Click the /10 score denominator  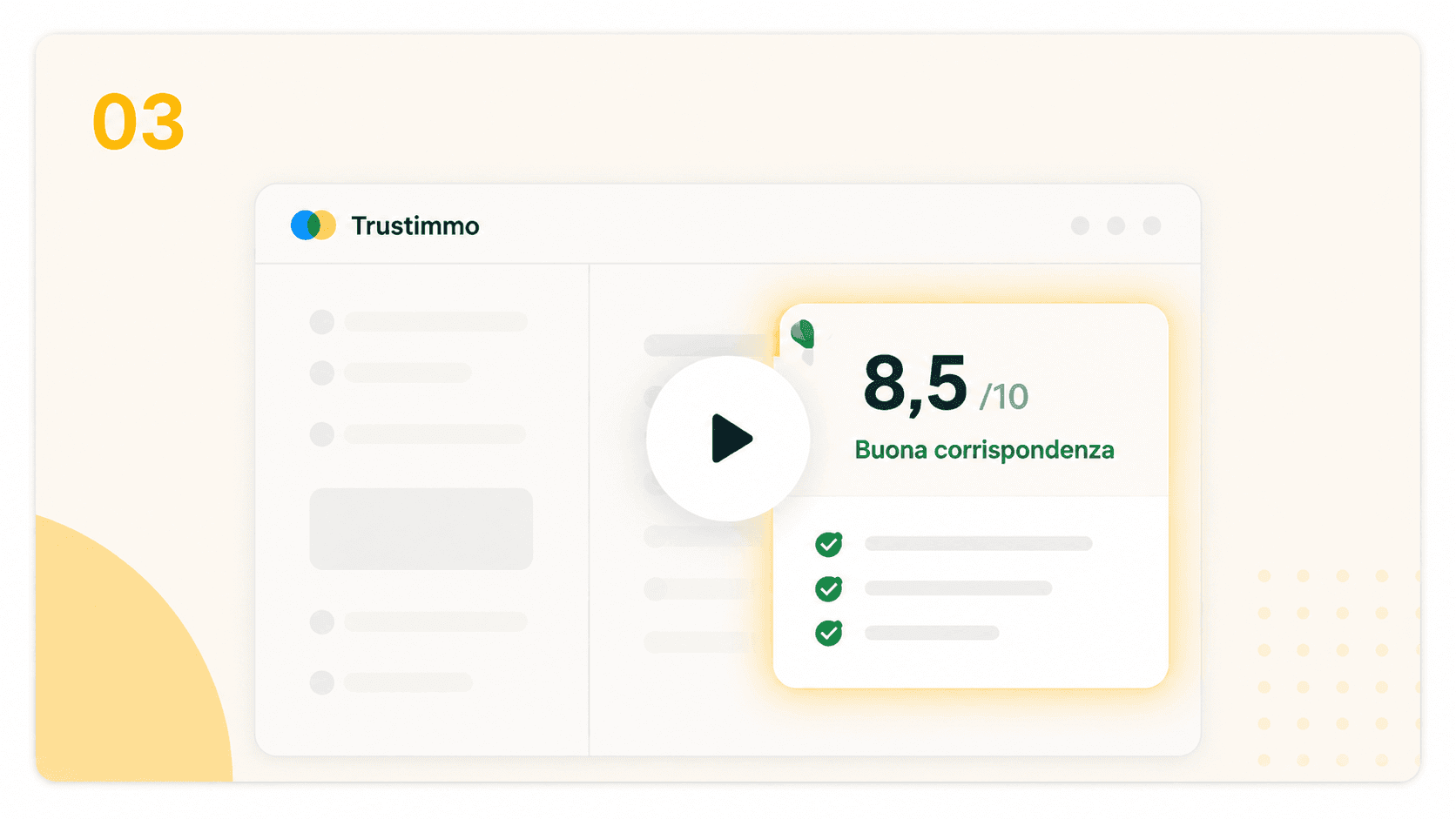coord(1004,397)
